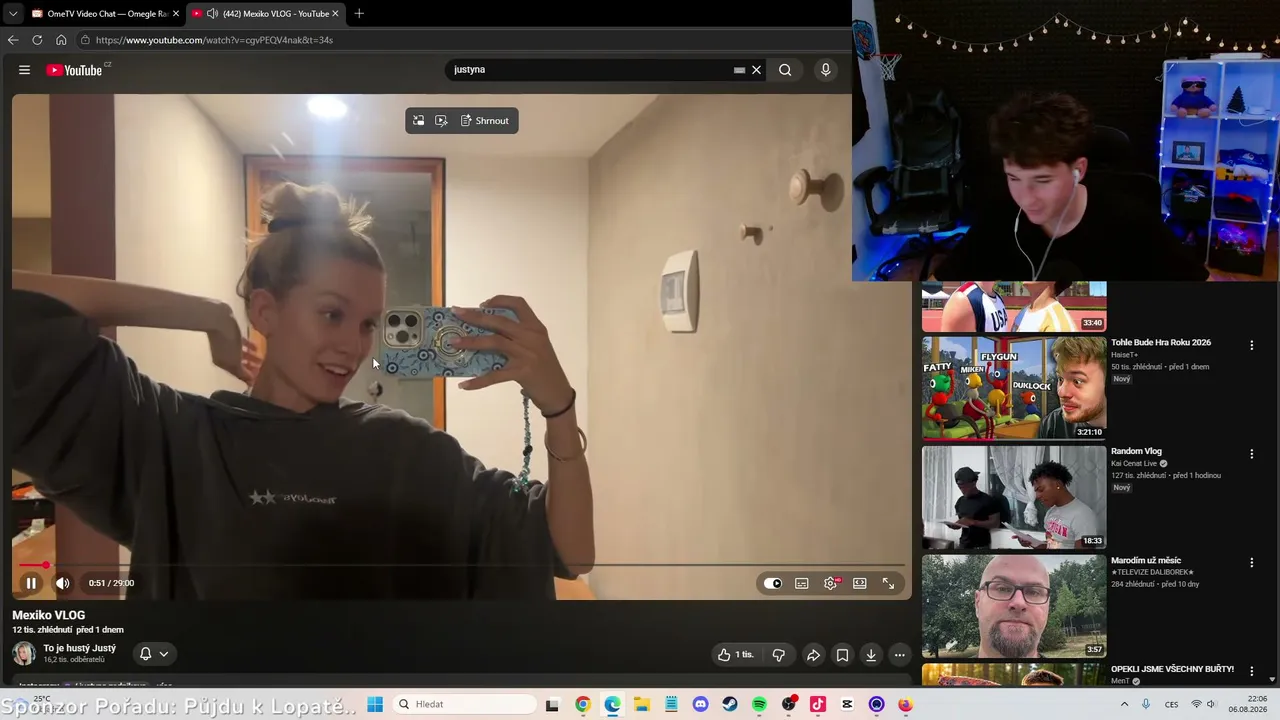Mute the video player volume

tap(63, 583)
